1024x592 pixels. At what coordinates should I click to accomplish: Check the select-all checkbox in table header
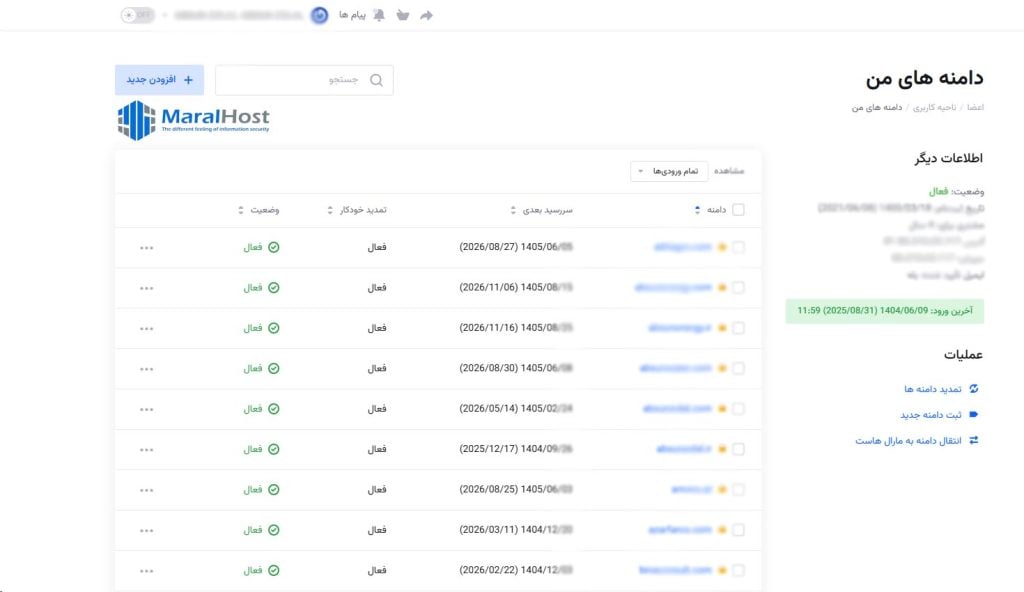738,210
